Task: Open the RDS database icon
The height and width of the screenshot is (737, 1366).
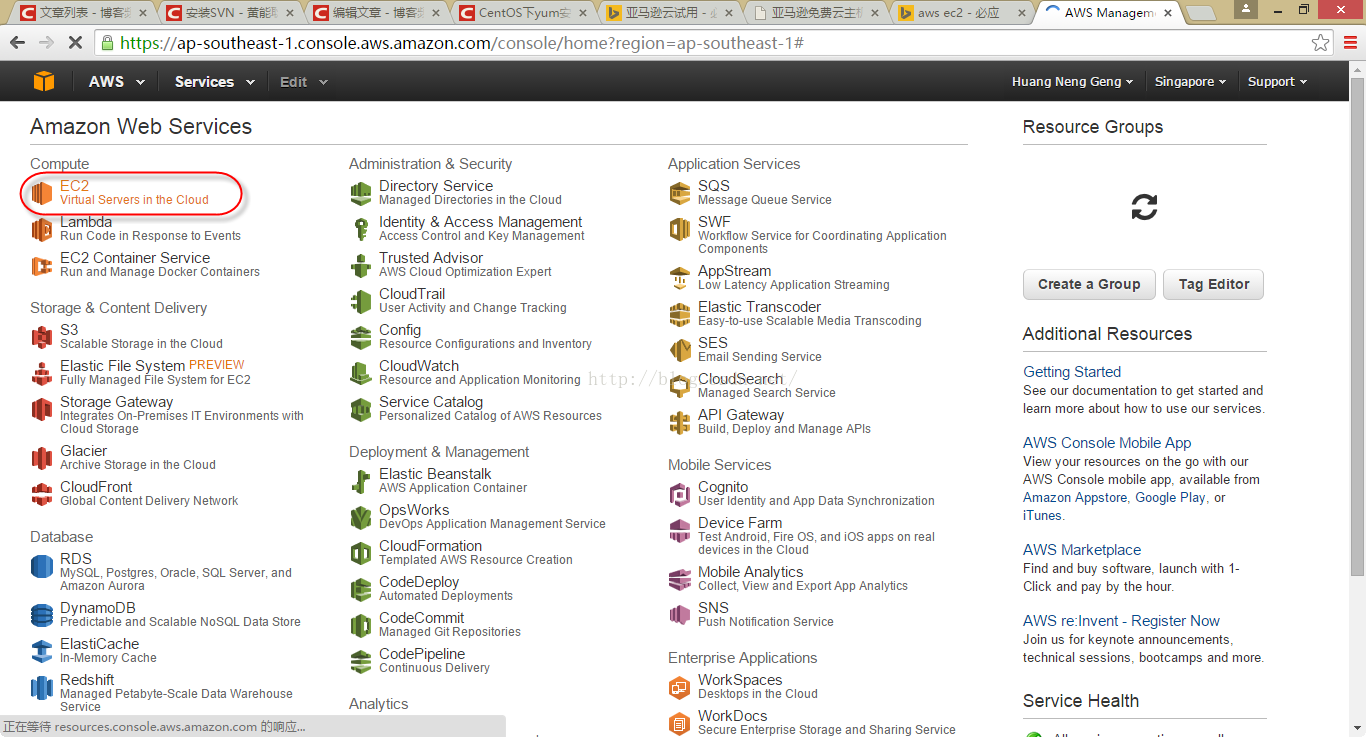Action: click(41, 566)
